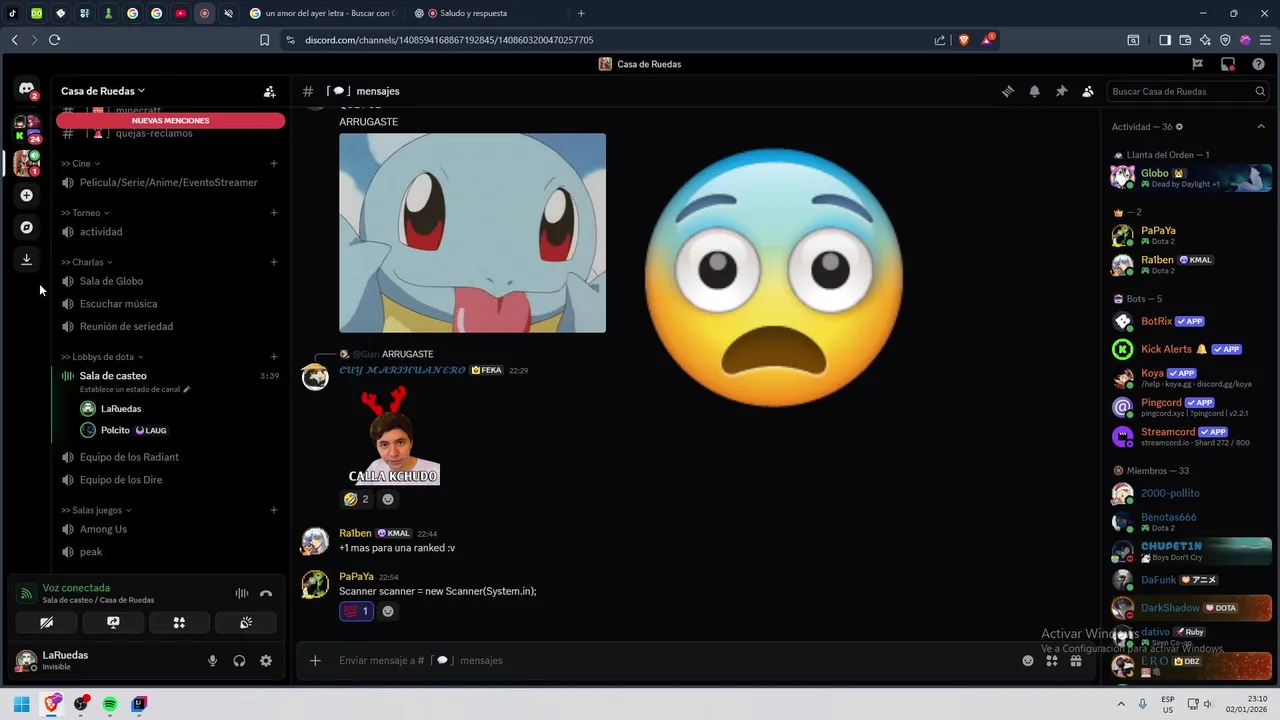1280x720 pixels.
Task: Share your screen in the voice panel
Action: (x=113, y=622)
